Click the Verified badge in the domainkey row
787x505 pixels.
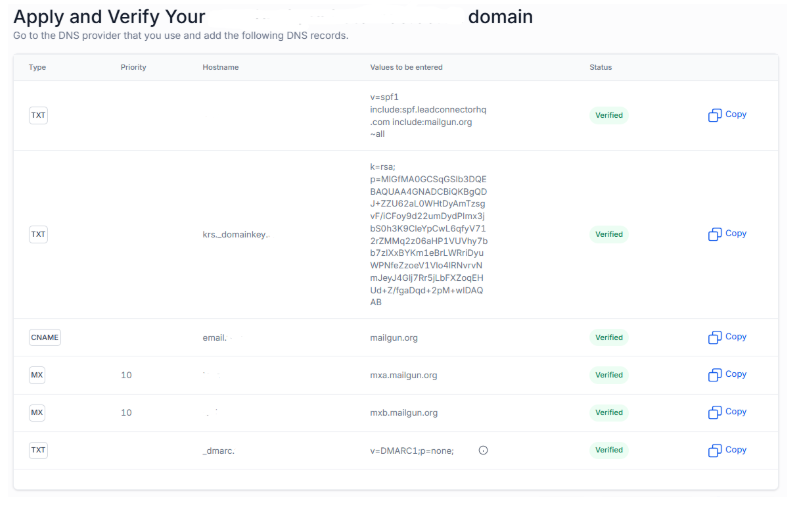click(609, 234)
